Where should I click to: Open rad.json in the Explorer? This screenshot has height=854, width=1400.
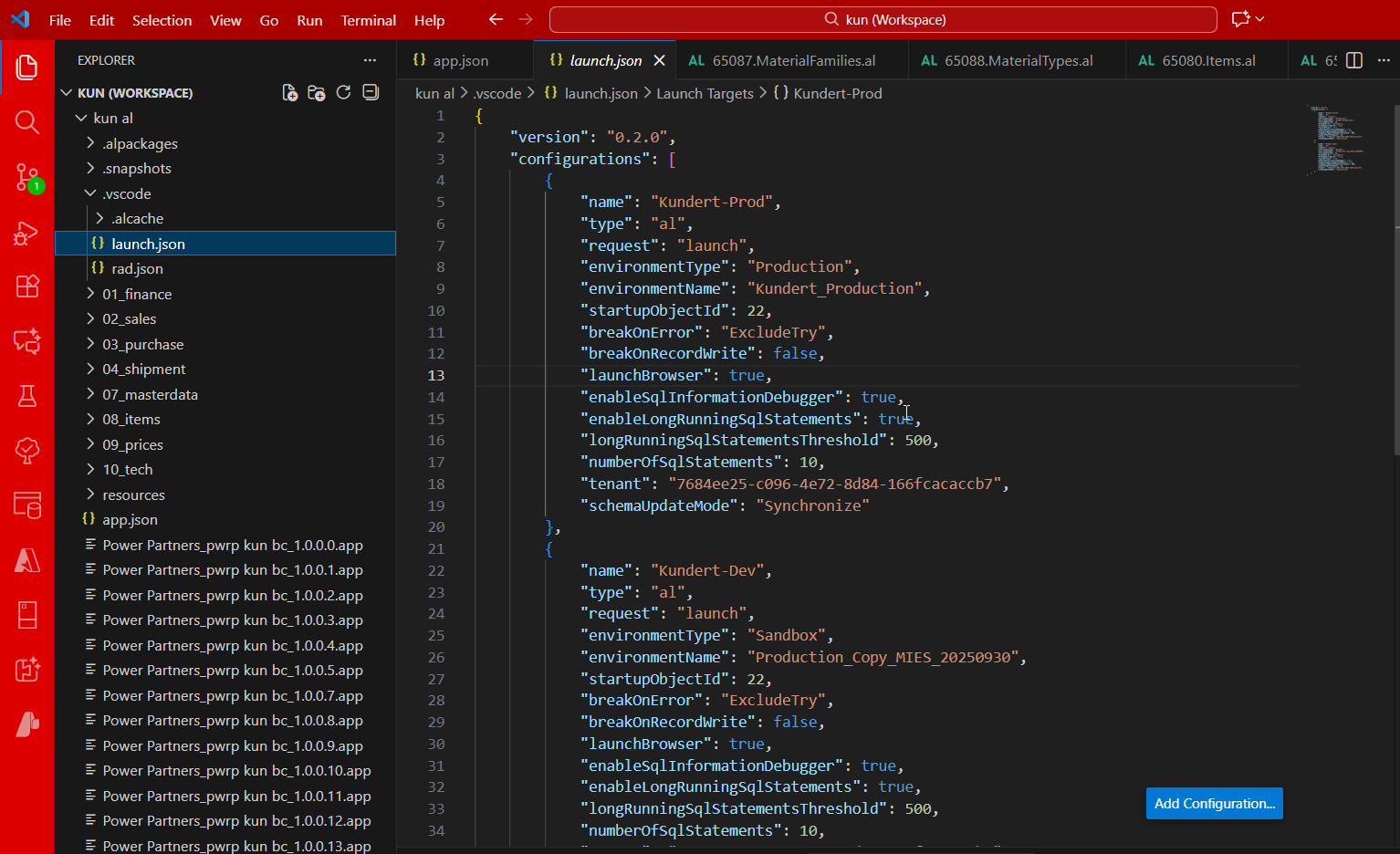[137, 268]
